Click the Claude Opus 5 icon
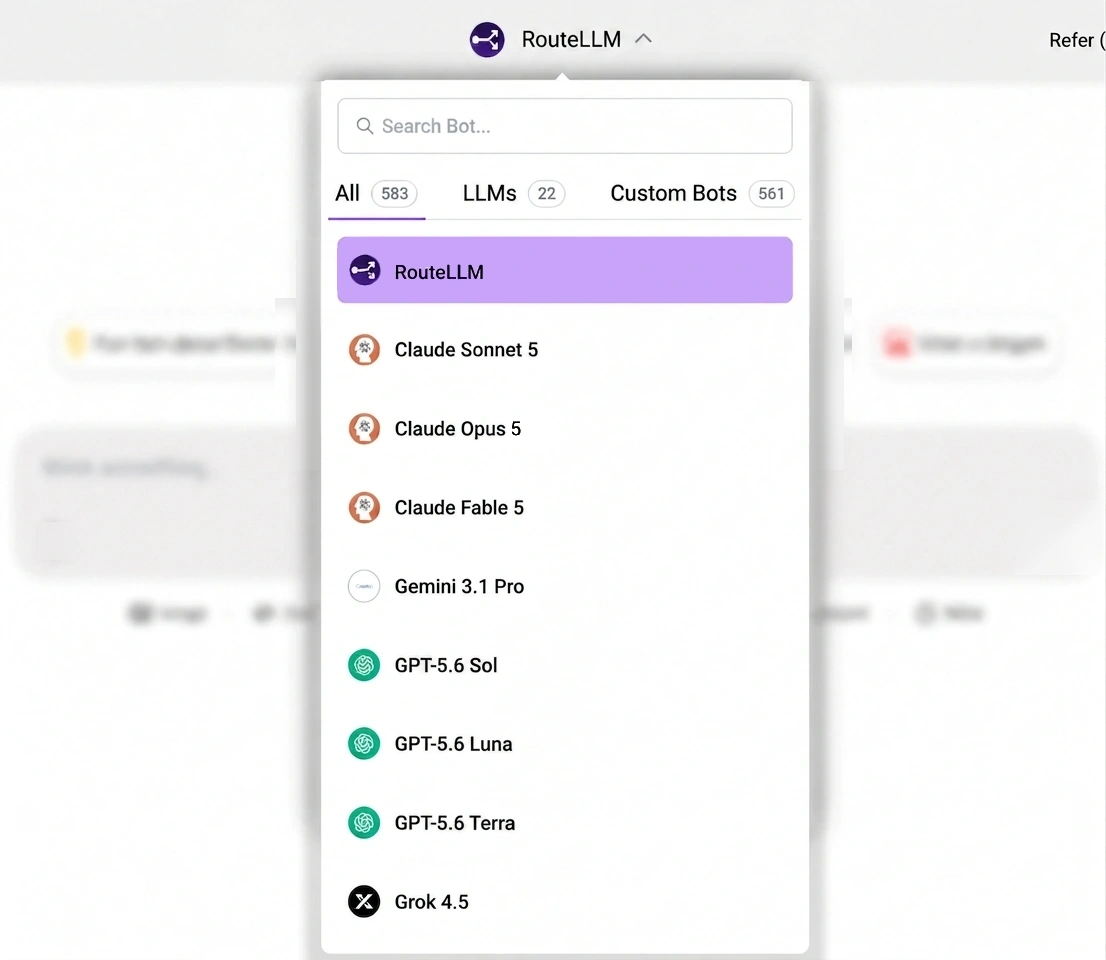Screen dimensions: 1106x960 (x=364, y=429)
